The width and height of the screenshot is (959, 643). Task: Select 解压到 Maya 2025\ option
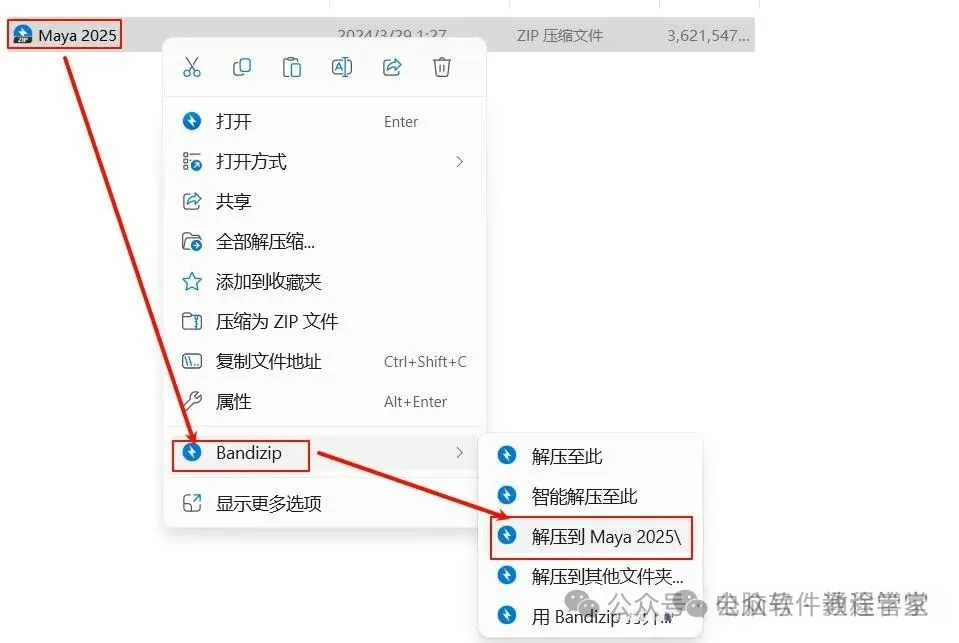[591, 537]
